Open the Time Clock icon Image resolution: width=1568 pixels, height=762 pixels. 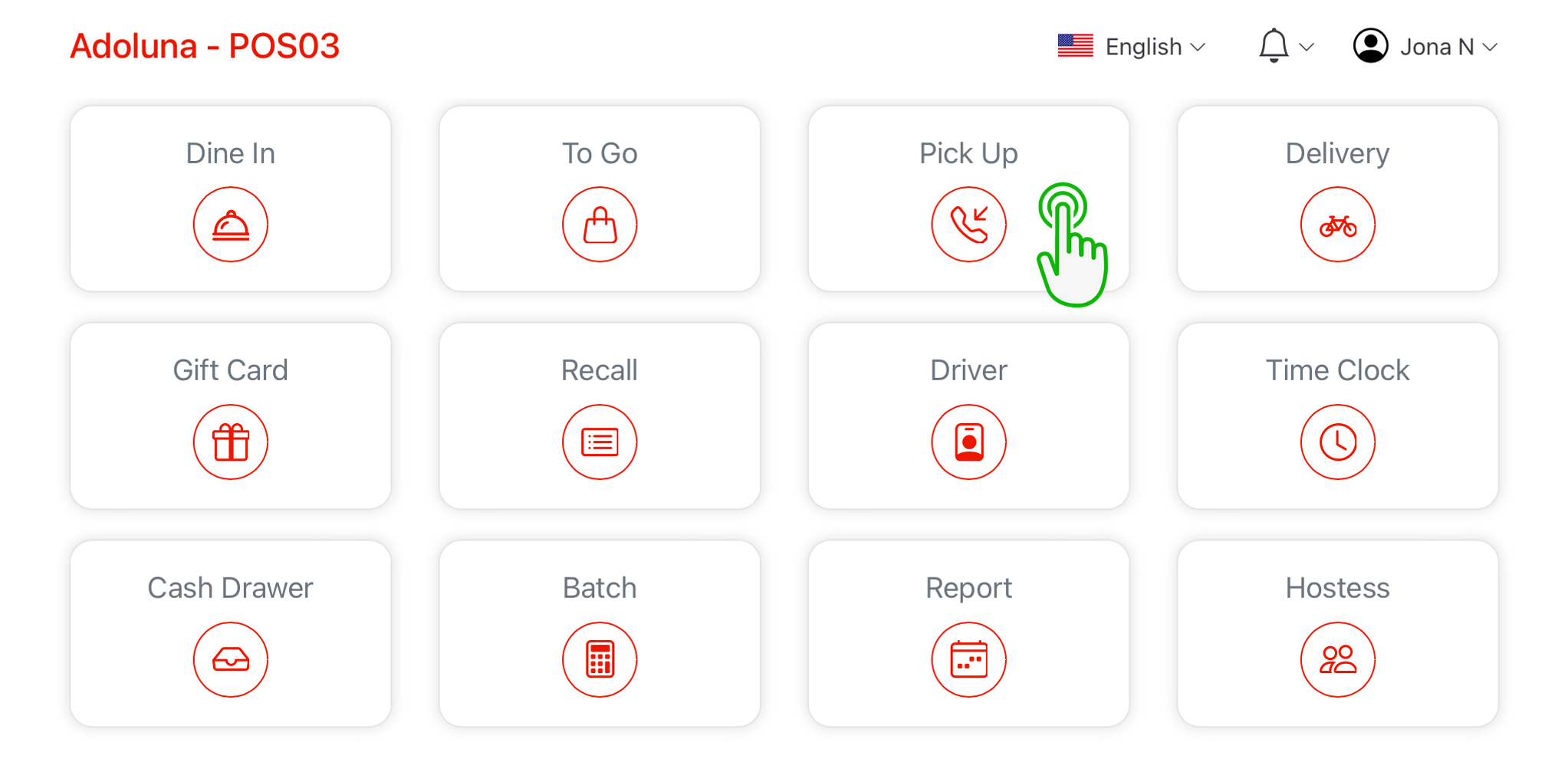click(1337, 442)
